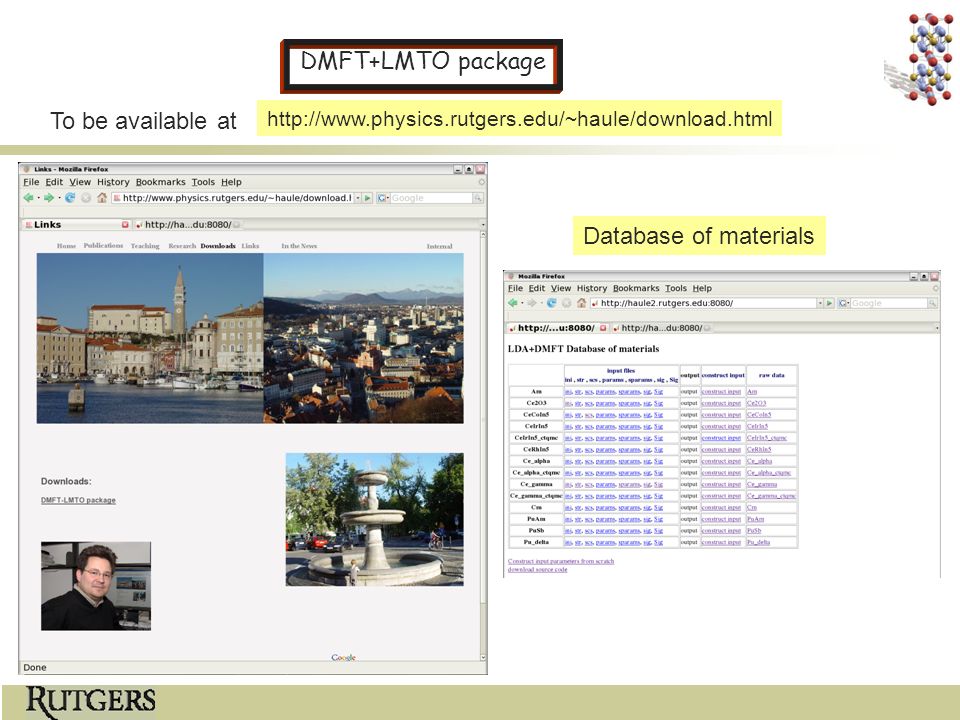The image size is (960, 720).
Task: Open the Edit menu in the database window
Action: pyautogui.click(x=537, y=288)
